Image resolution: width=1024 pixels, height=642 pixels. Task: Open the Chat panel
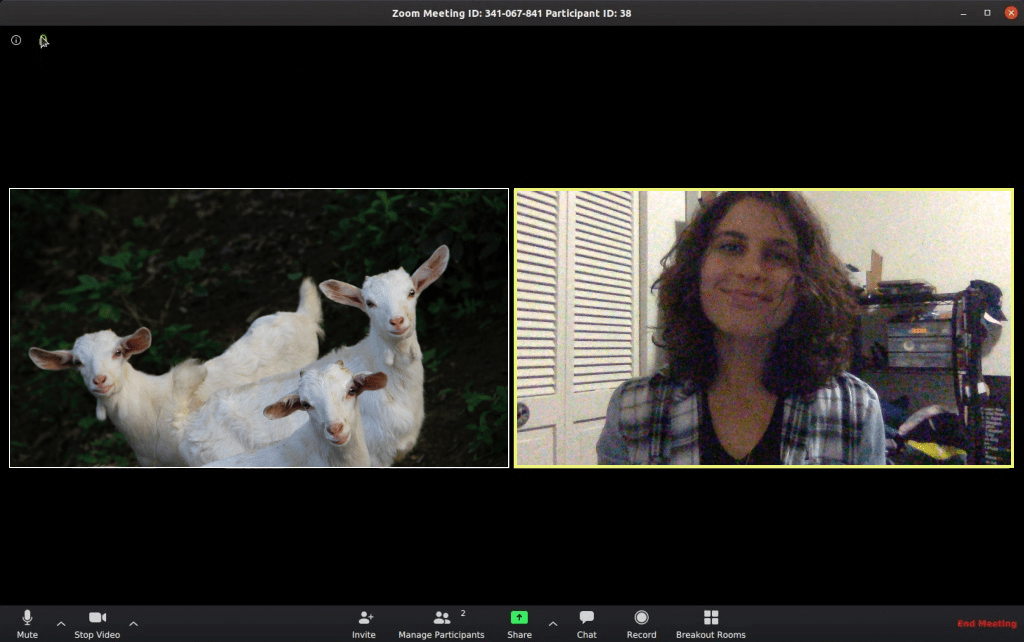587,622
